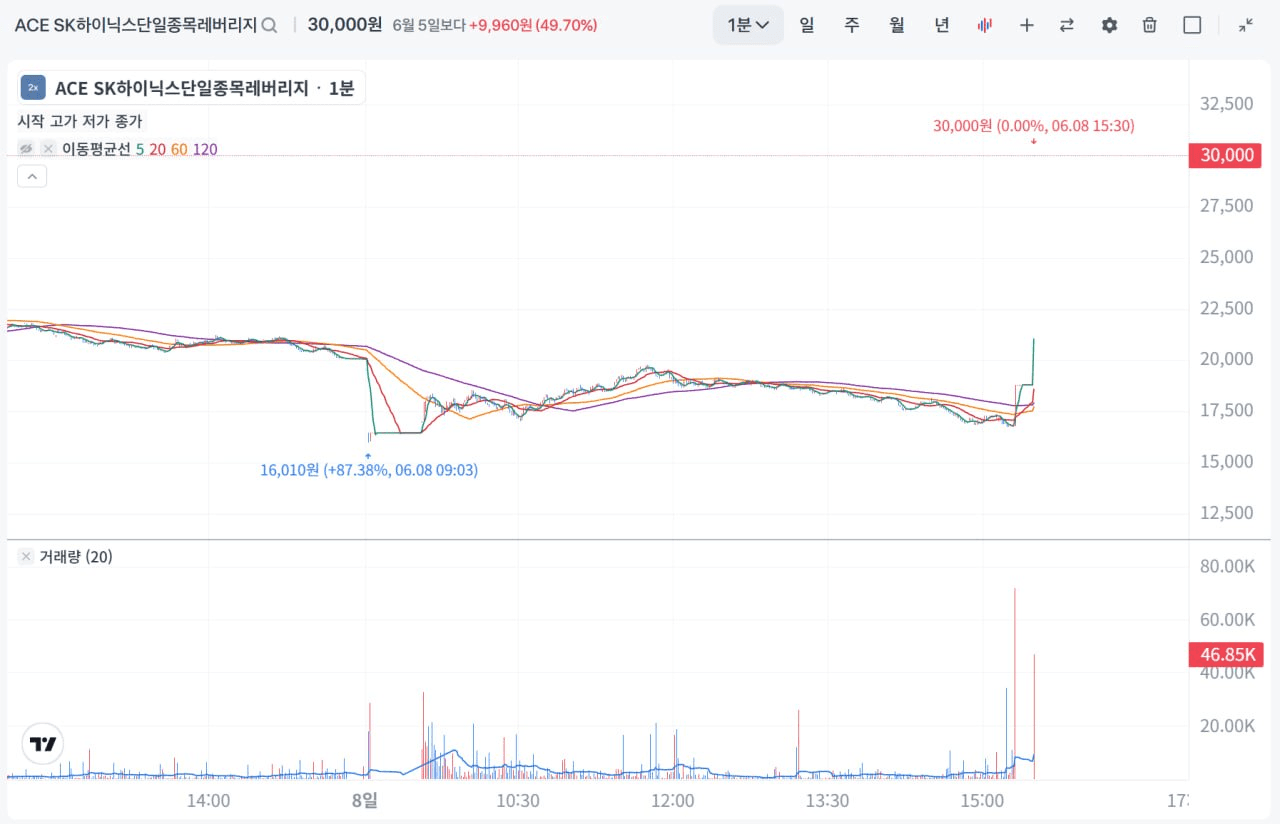
Task: Select the weekly 주 interval
Action: pyautogui.click(x=851, y=25)
